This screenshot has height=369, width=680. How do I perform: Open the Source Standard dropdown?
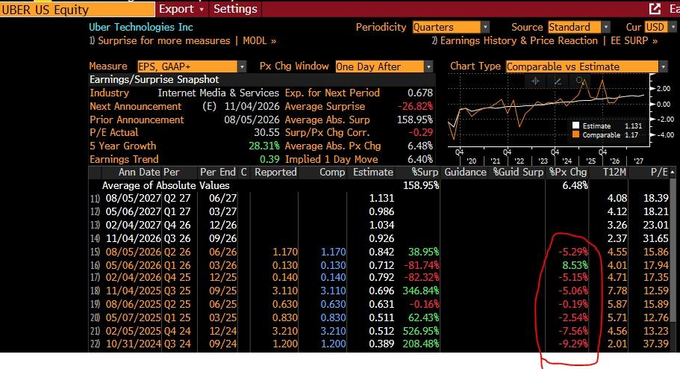[579, 27]
